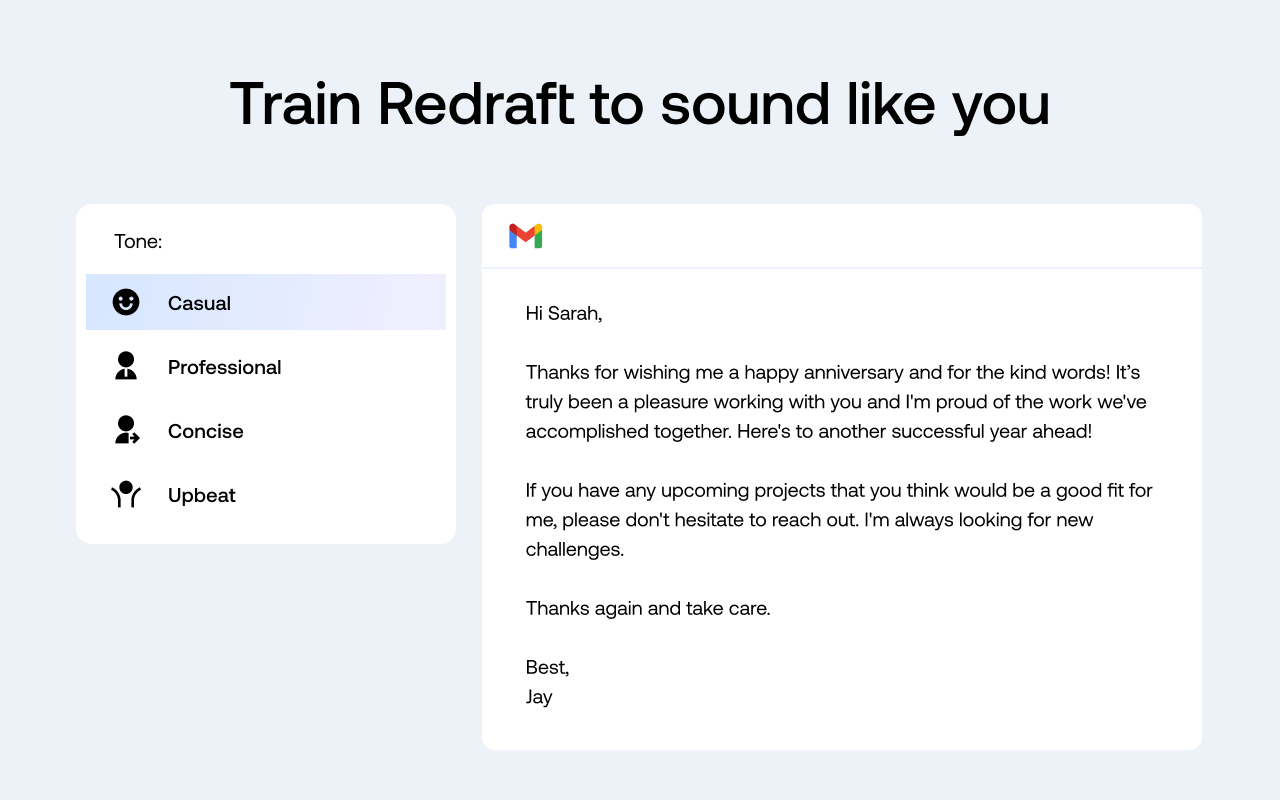Click the Gmail logo above the email

pos(524,236)
